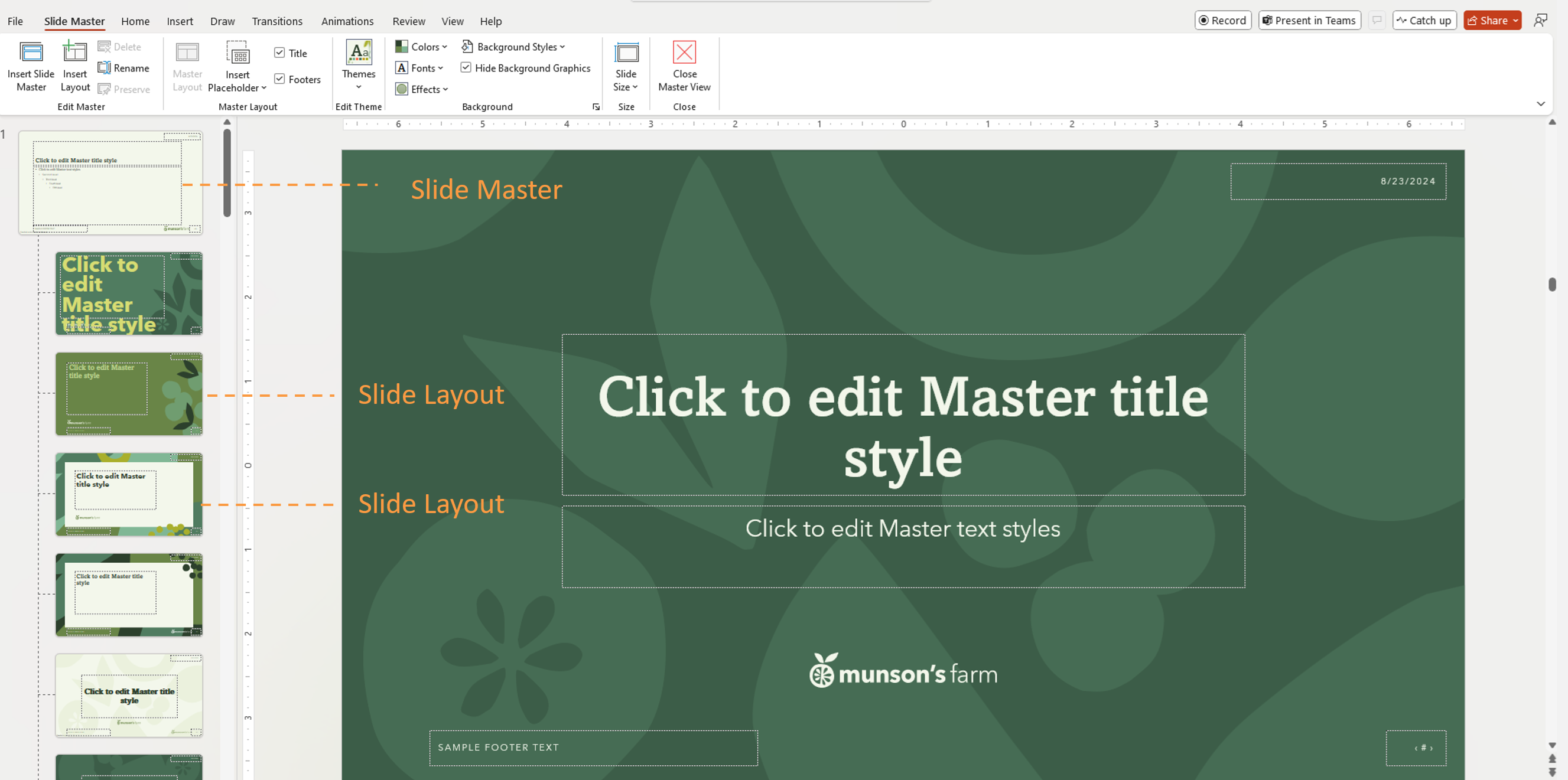The image size is (1568, 780).
Task: Disable Hide Background Graphics
Action: click(x=466, y=67)
